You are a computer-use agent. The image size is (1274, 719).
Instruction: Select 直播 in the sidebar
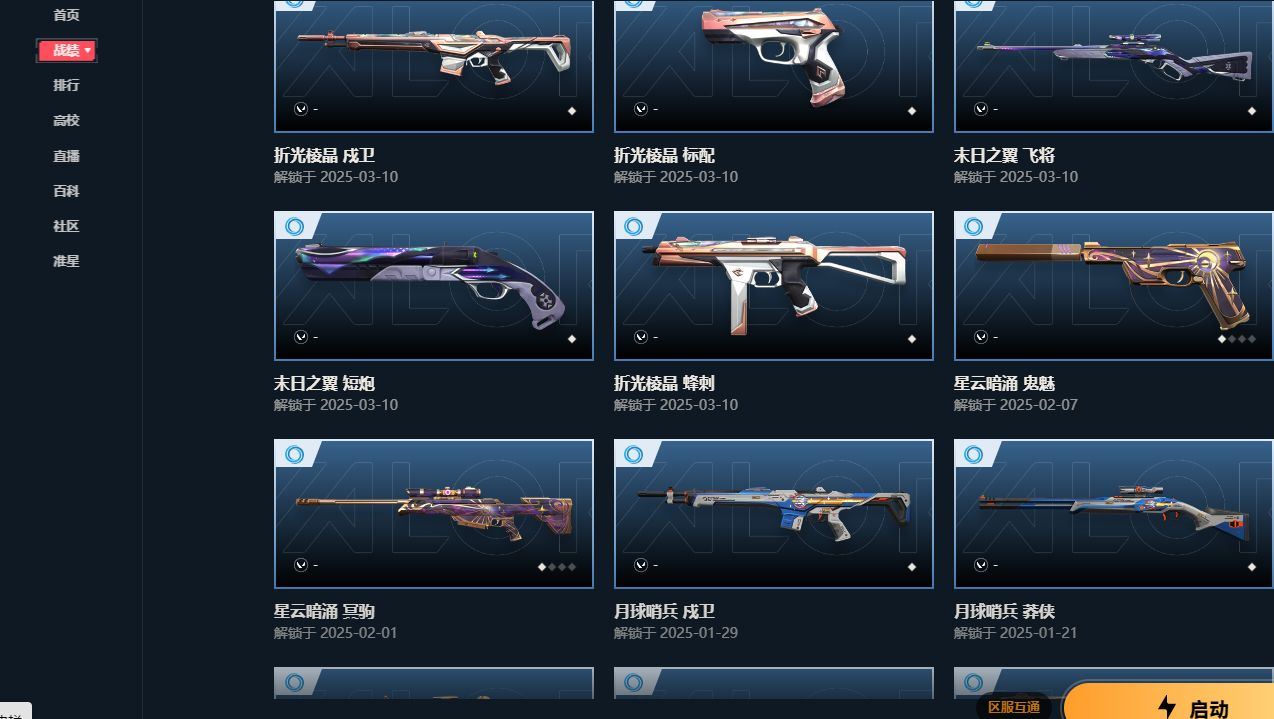pos(66,156)
